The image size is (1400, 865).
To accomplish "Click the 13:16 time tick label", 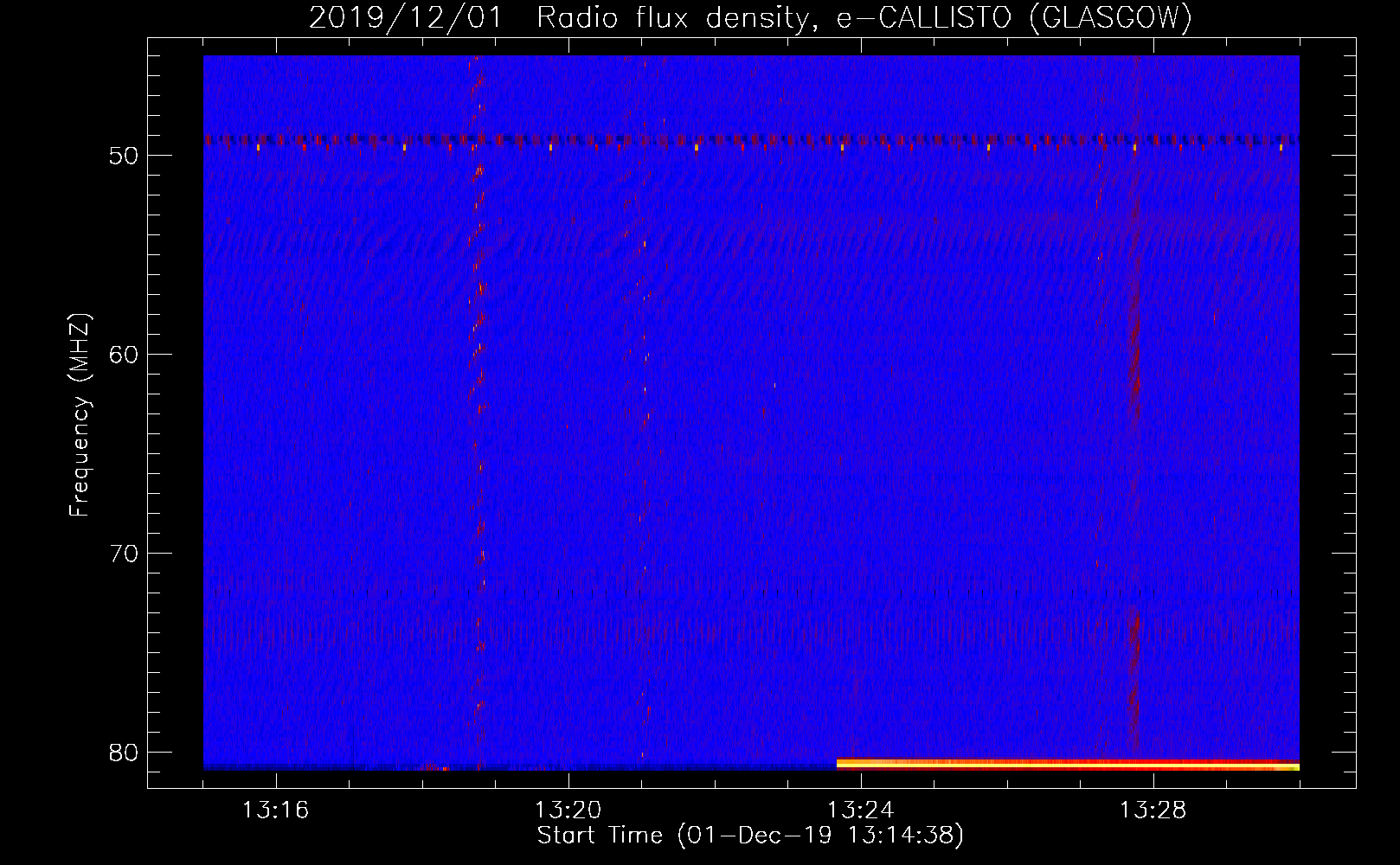I will point(275,811).
